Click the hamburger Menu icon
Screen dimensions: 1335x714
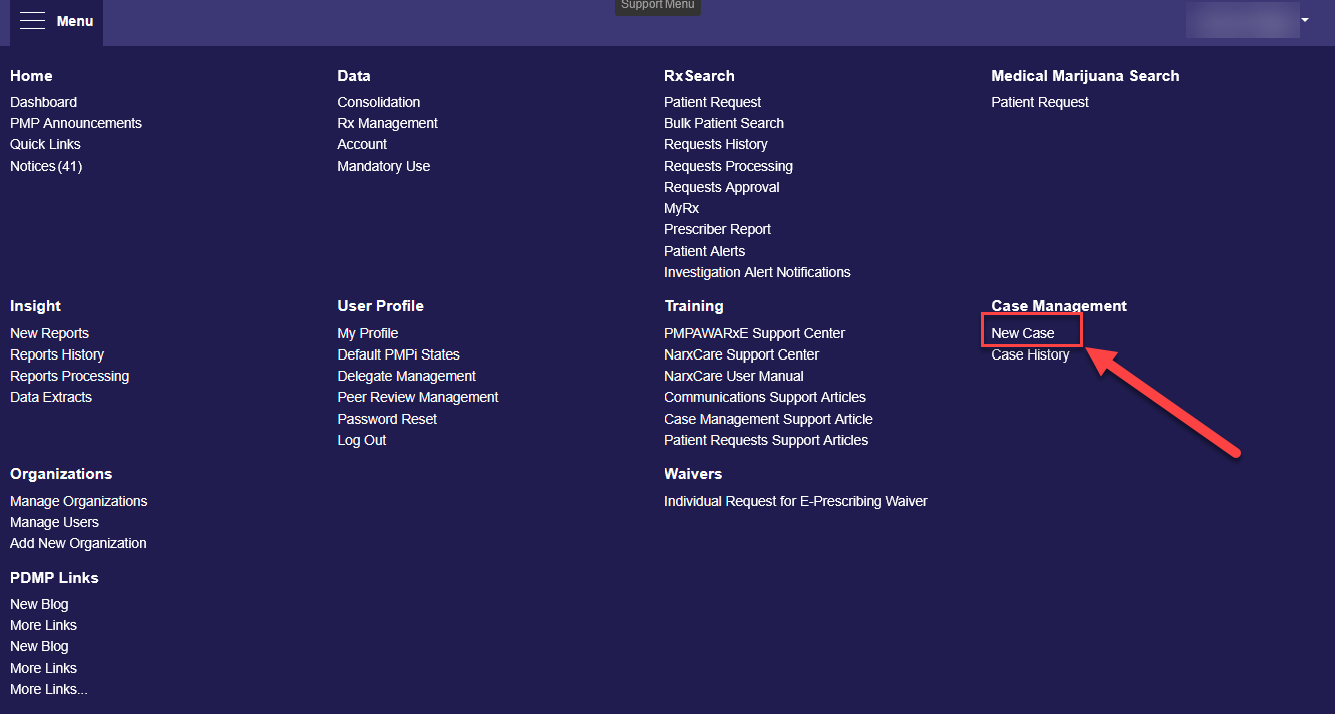click(33, 20)
